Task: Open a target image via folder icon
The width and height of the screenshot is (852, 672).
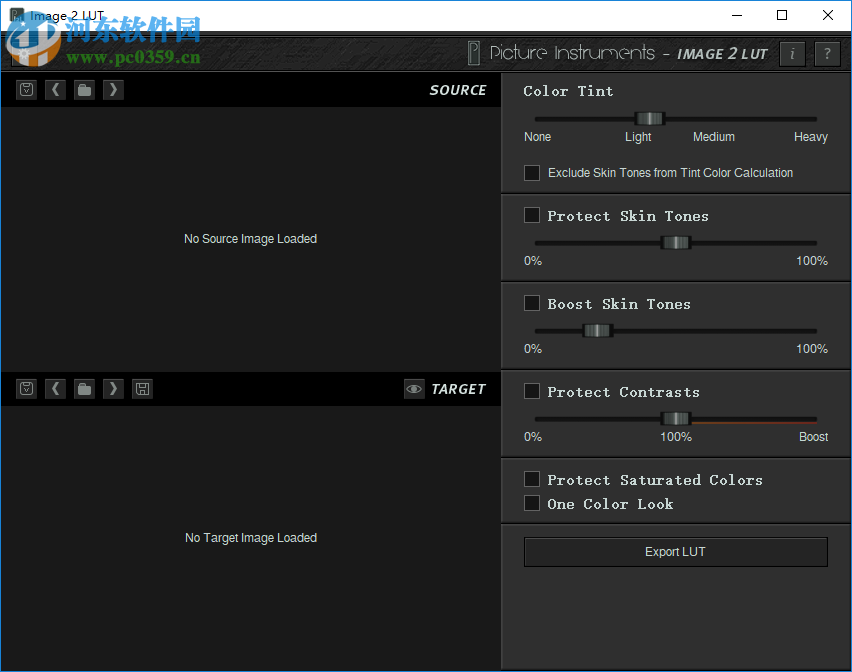Action: [x=84, y=388]
